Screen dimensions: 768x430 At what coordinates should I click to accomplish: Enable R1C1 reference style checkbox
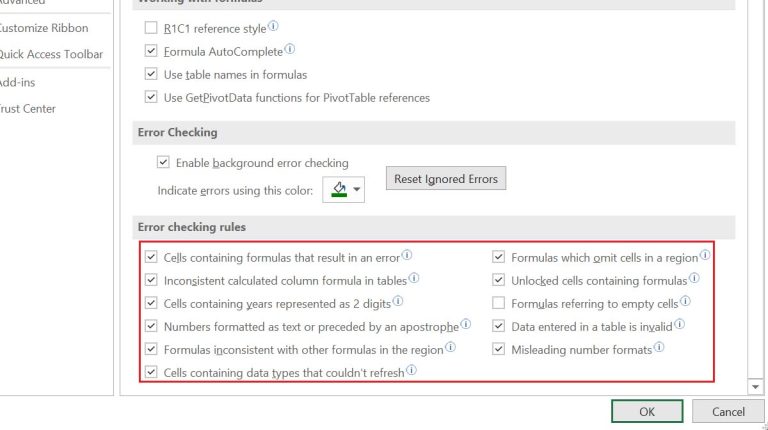point(151,27)
